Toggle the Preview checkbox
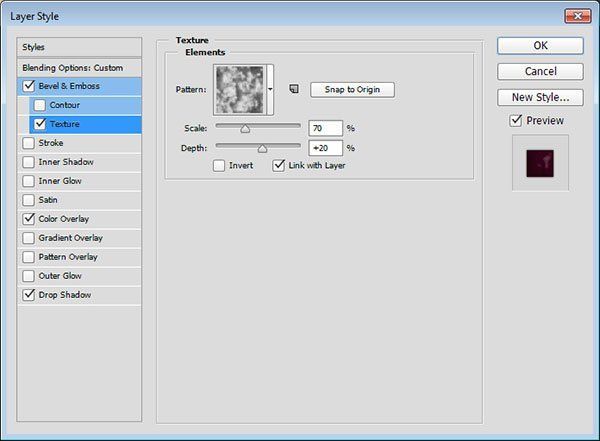Image resolution: width=600 pixels, height=441 pixels. (516, 121)
